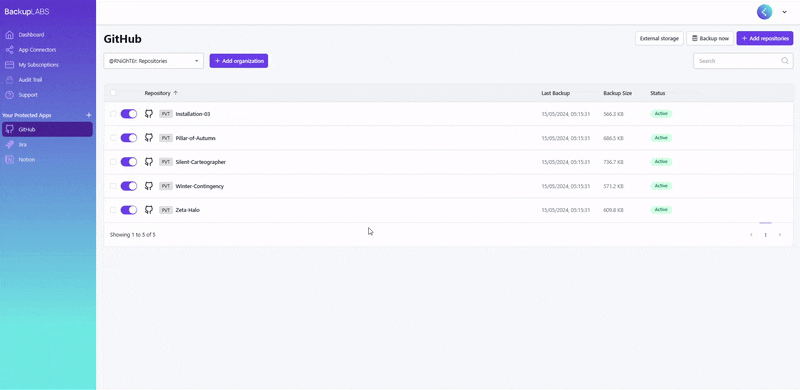This screenshot has width=800, height=390.
Task: Open Support in sidebar
Action: click(x=28, y=95)
